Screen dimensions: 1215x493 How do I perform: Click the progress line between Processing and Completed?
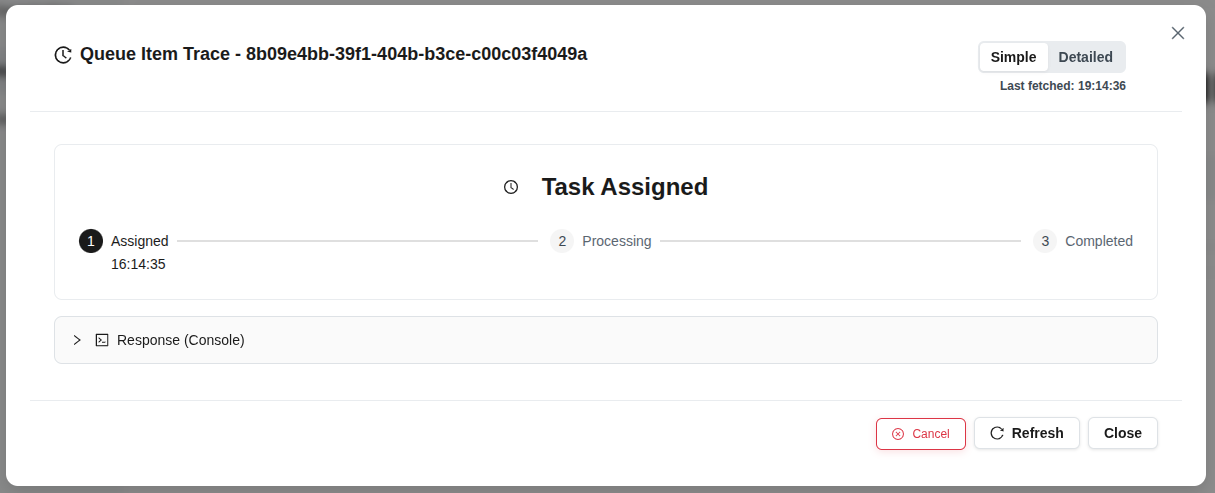pos(840,241)
